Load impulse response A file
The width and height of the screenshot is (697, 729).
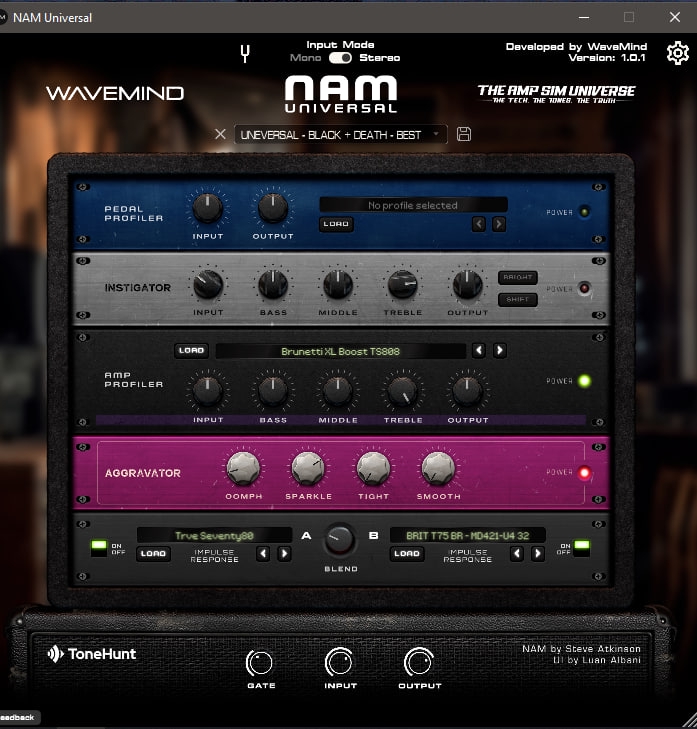153,553
